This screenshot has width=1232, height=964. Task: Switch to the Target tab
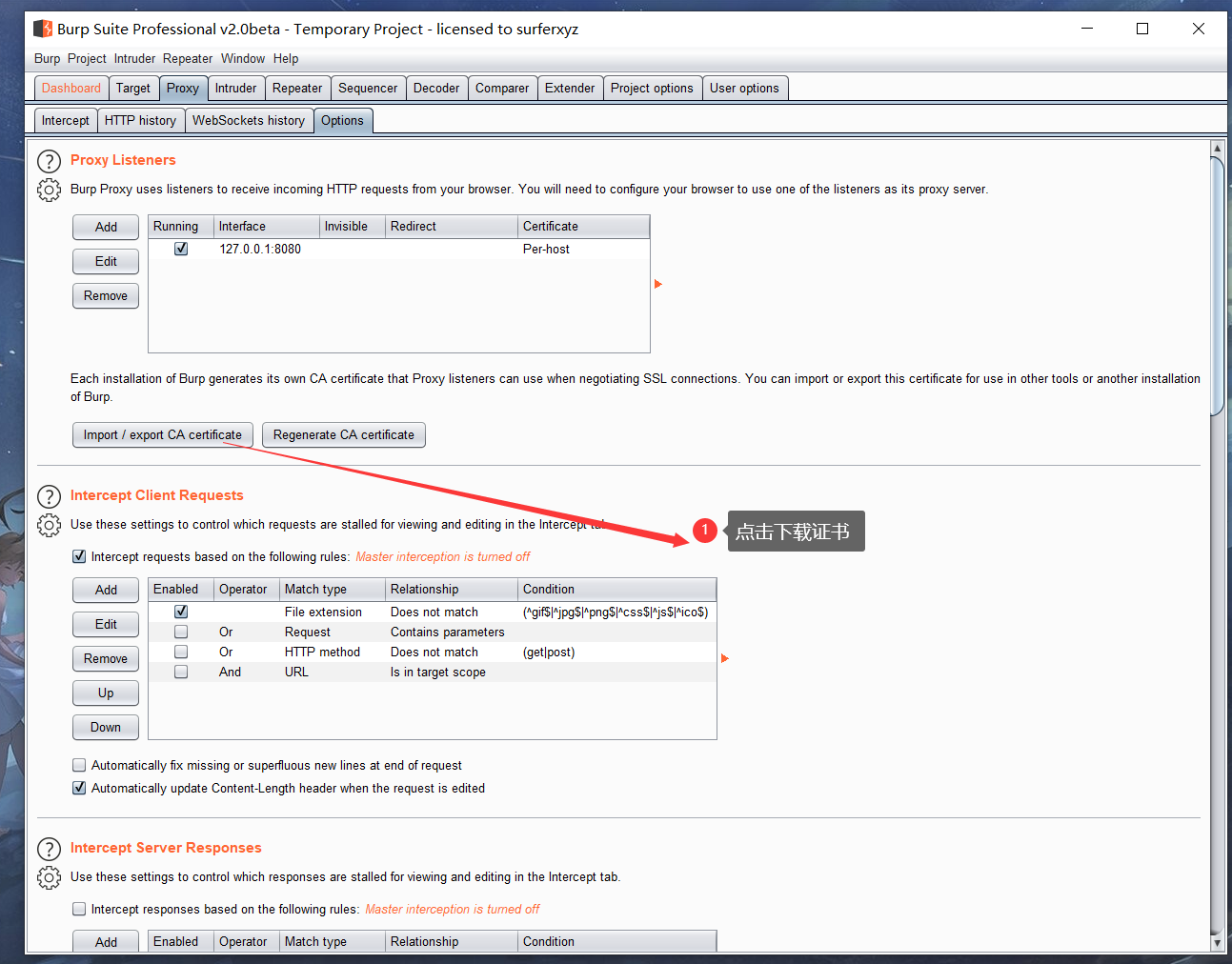[x=133, y=88]
